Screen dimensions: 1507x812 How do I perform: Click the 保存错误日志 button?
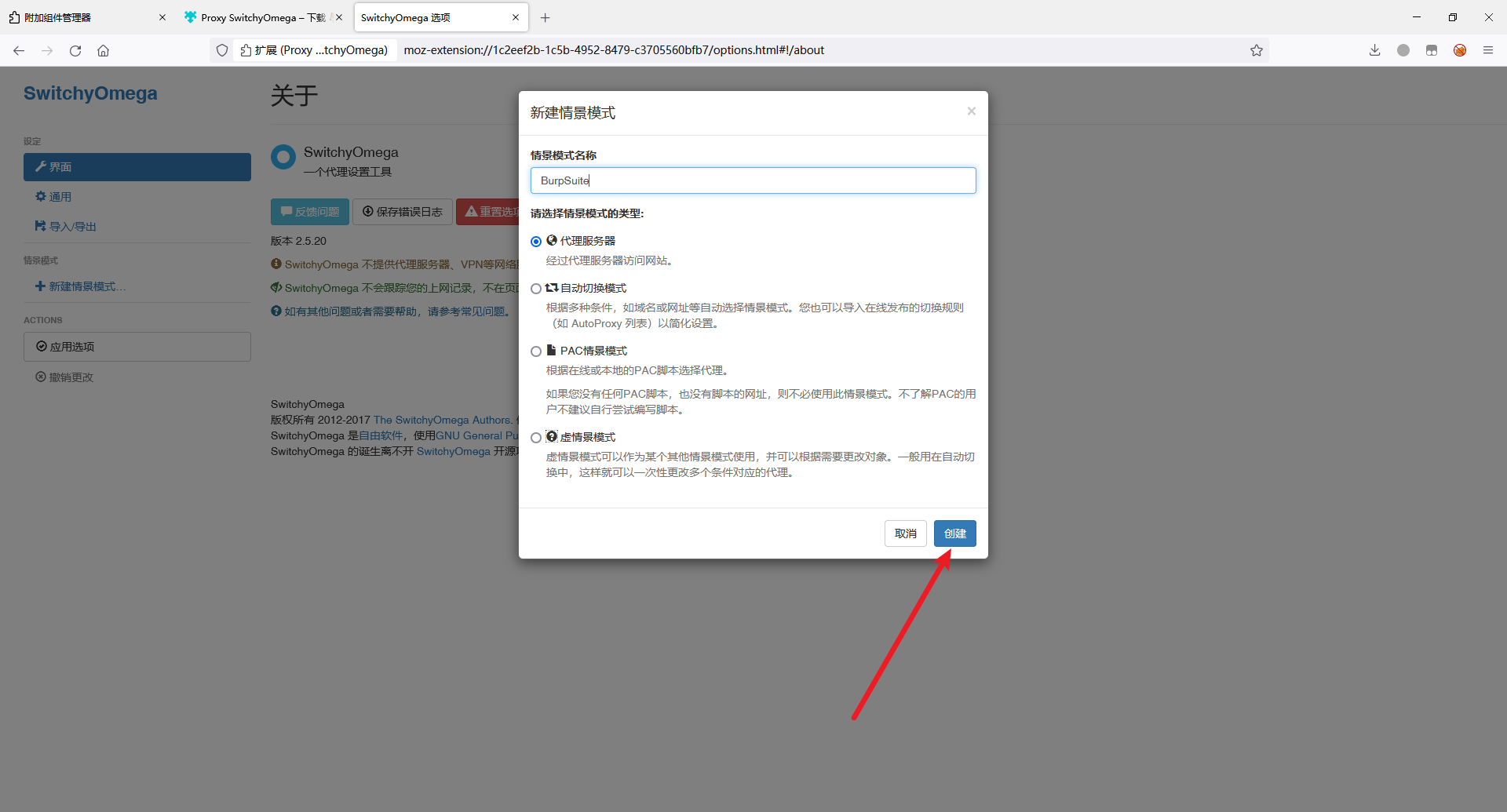[403, 212]
